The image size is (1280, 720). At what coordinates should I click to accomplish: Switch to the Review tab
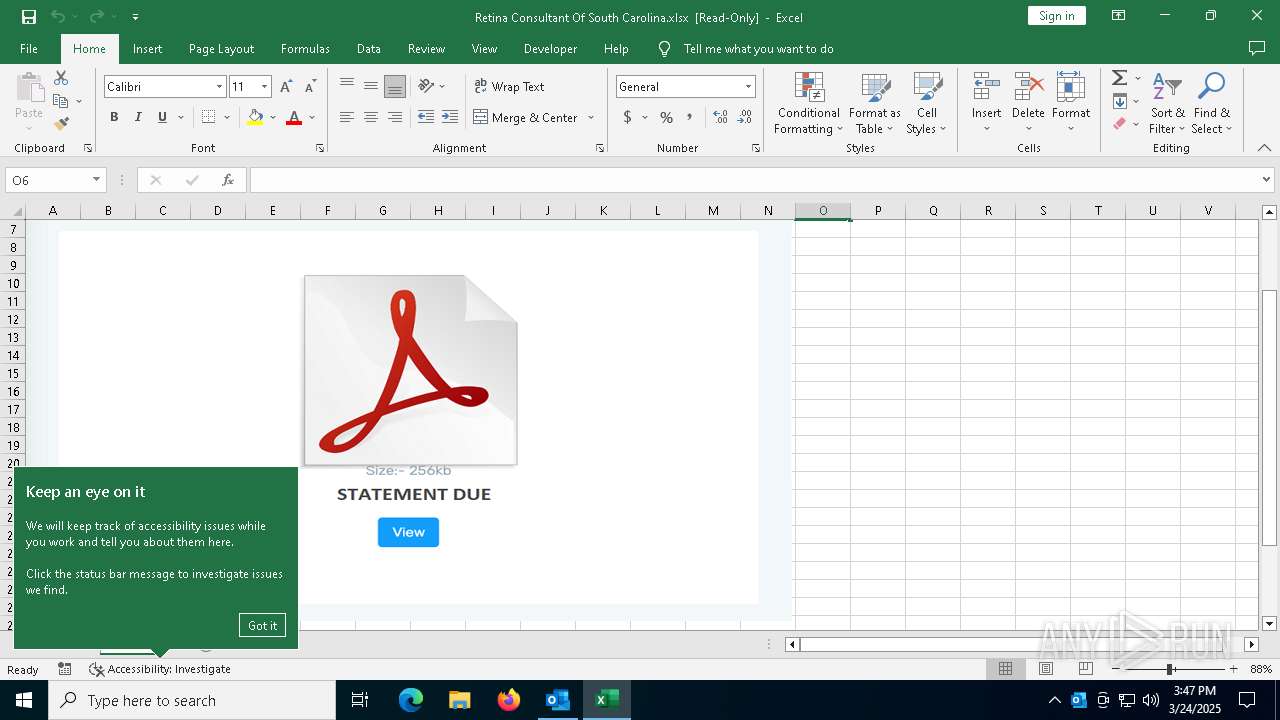(x=426, y=49)
